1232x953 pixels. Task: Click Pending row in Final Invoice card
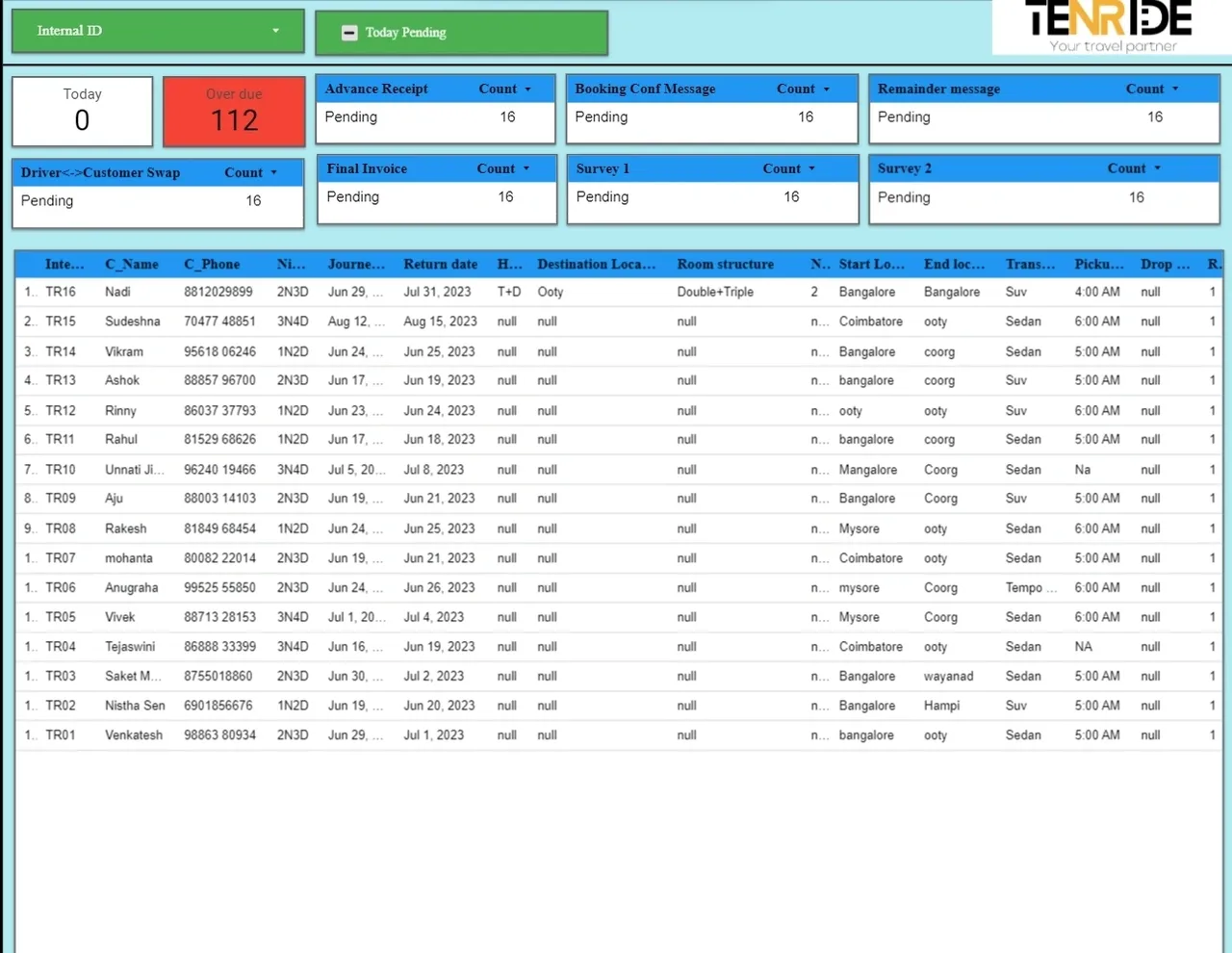point(353,197)
